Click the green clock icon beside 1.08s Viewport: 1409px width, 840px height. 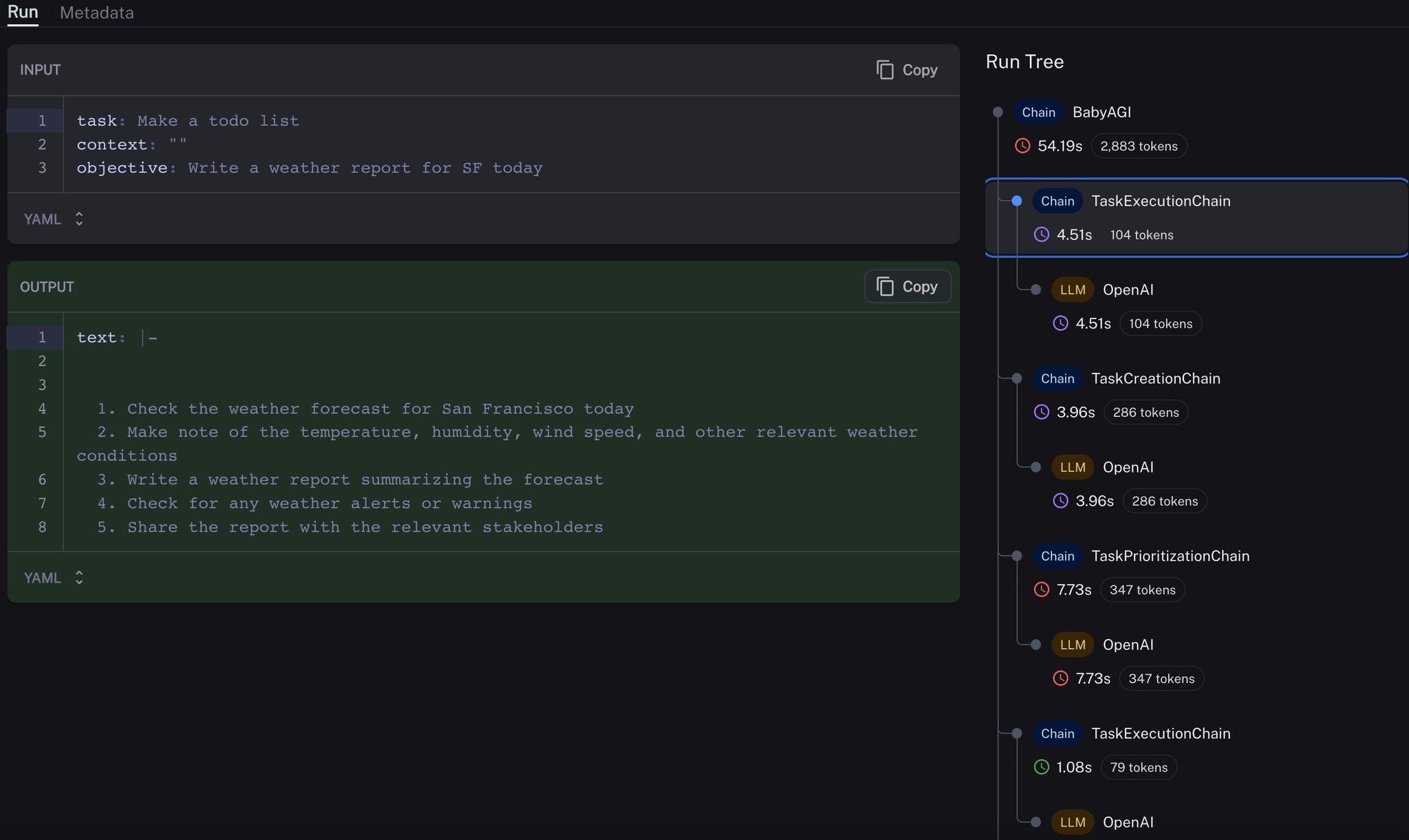pyautogui.click(x=1042, y=767)
